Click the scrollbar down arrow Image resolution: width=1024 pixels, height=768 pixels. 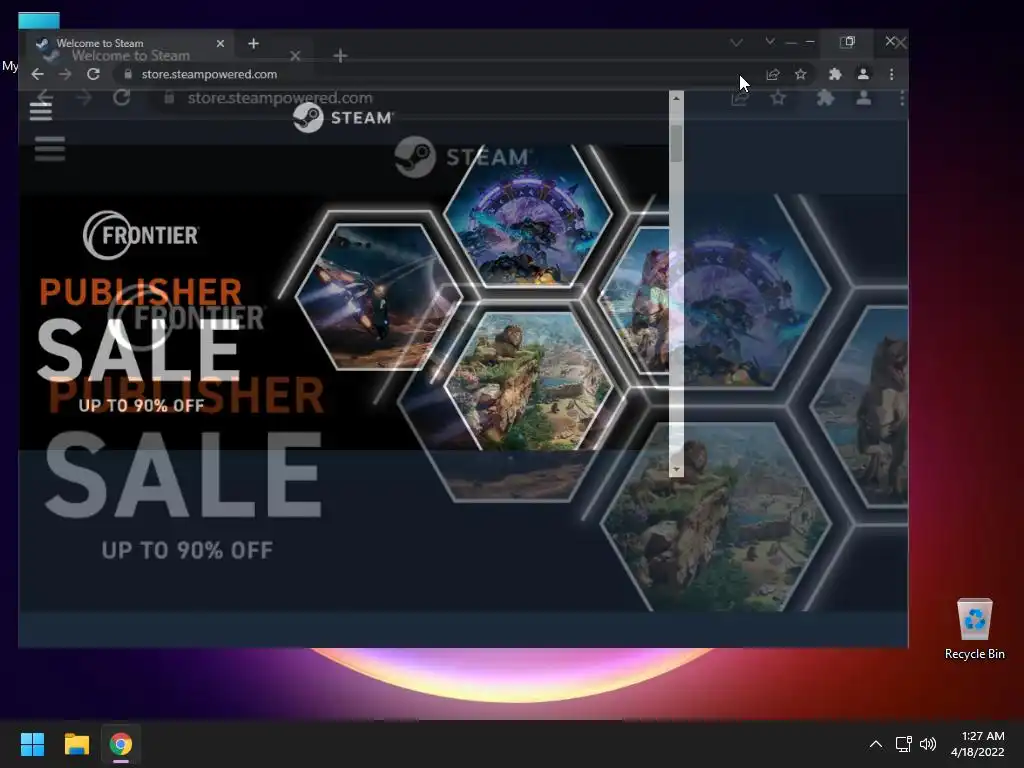click(x=676, y=469)
